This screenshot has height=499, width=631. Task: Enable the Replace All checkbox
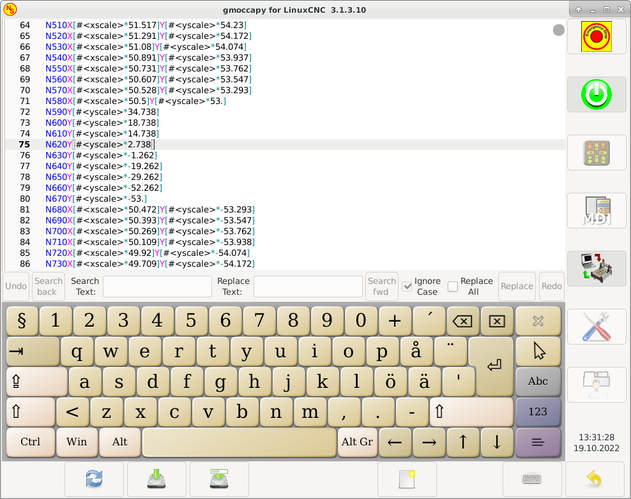(x=453, y=286)
